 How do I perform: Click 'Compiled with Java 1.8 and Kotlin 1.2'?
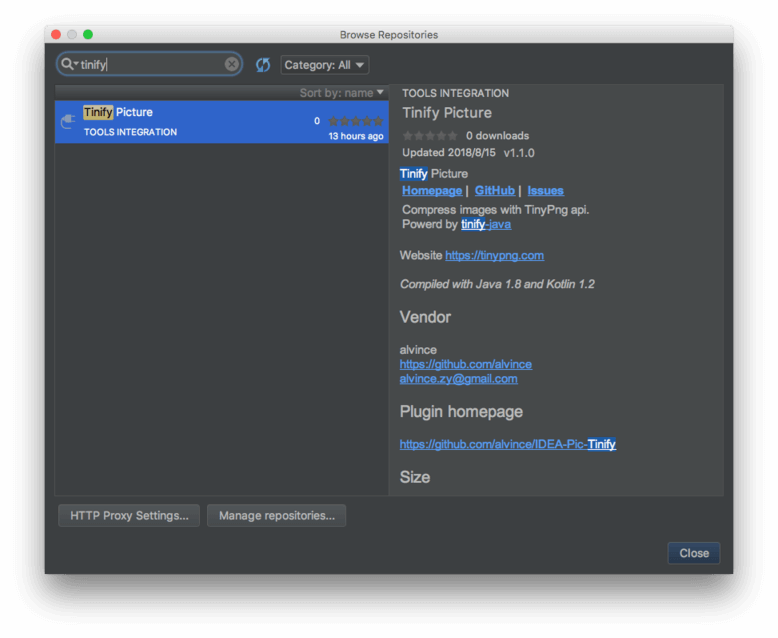[497, 284]
